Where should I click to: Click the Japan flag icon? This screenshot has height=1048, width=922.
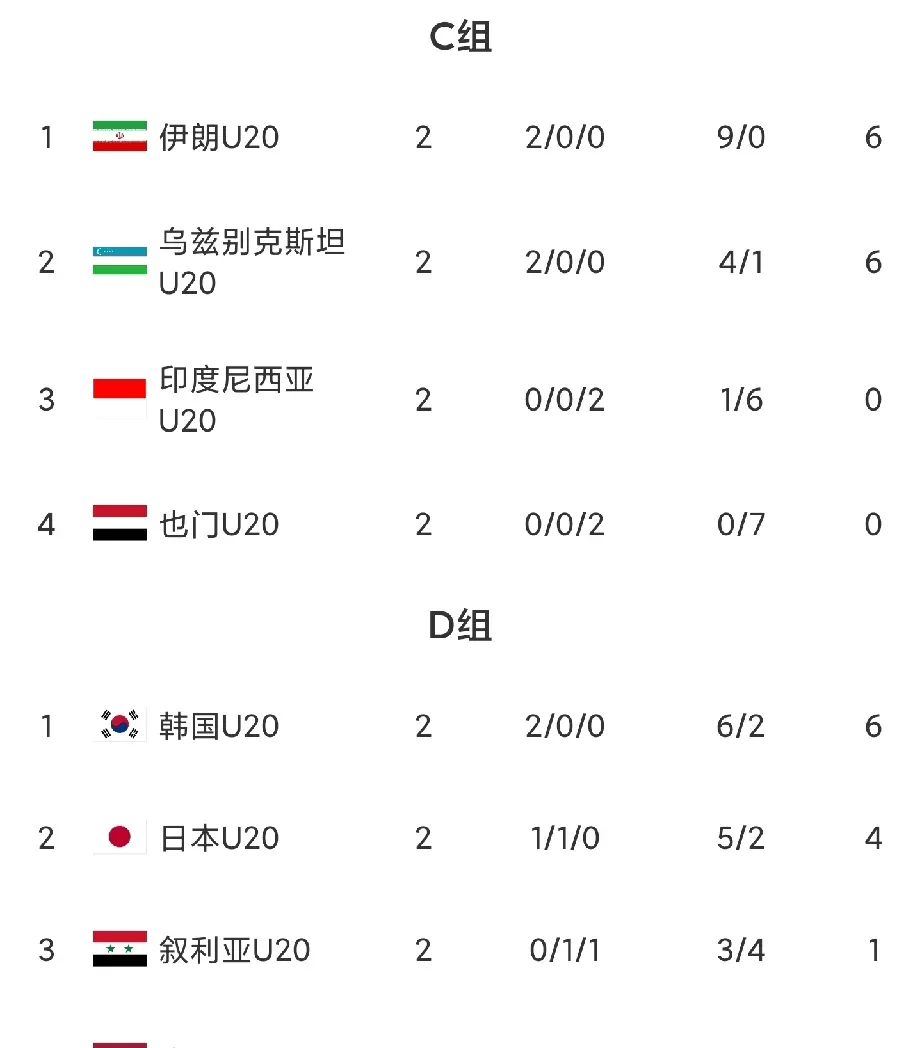point(120,837)
